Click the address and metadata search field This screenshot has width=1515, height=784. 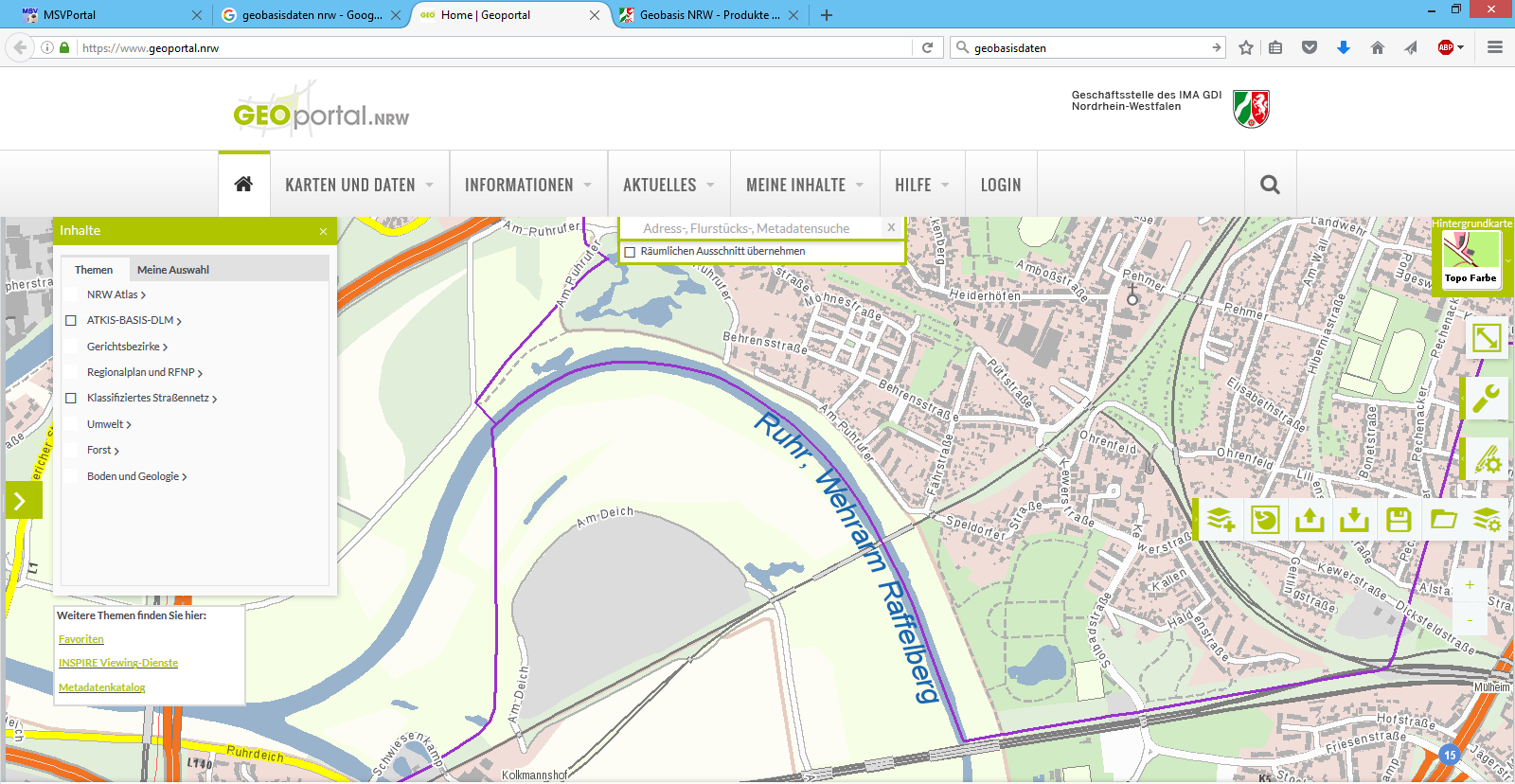tap(748, 228)
